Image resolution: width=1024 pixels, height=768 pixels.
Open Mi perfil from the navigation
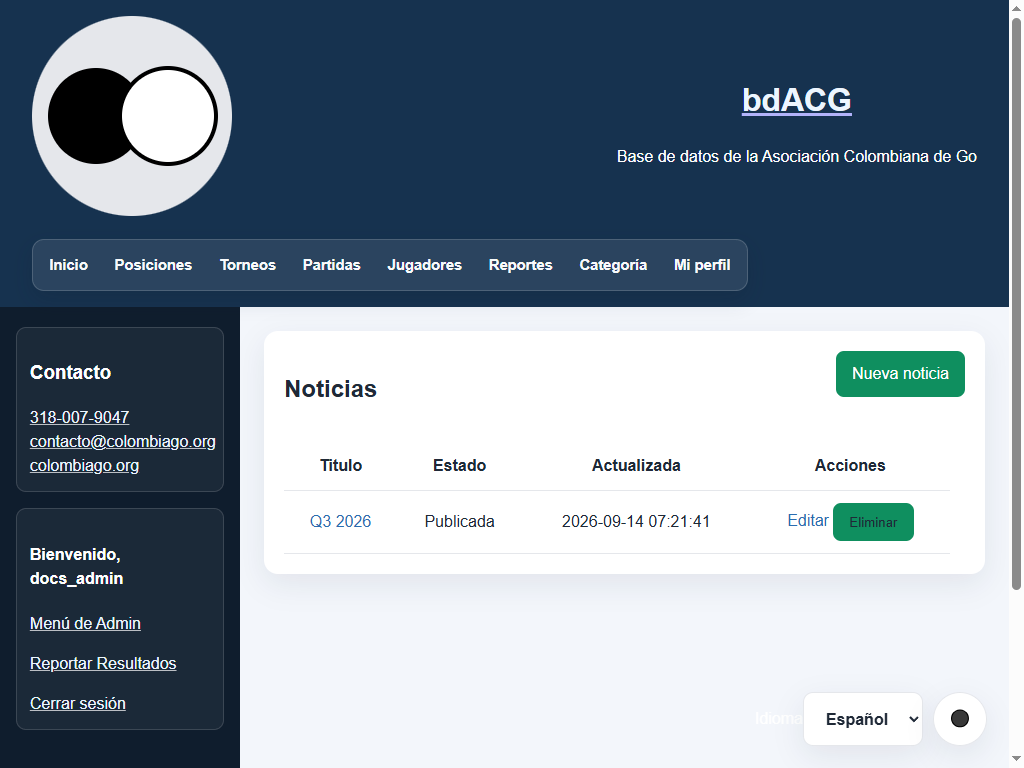702,264
